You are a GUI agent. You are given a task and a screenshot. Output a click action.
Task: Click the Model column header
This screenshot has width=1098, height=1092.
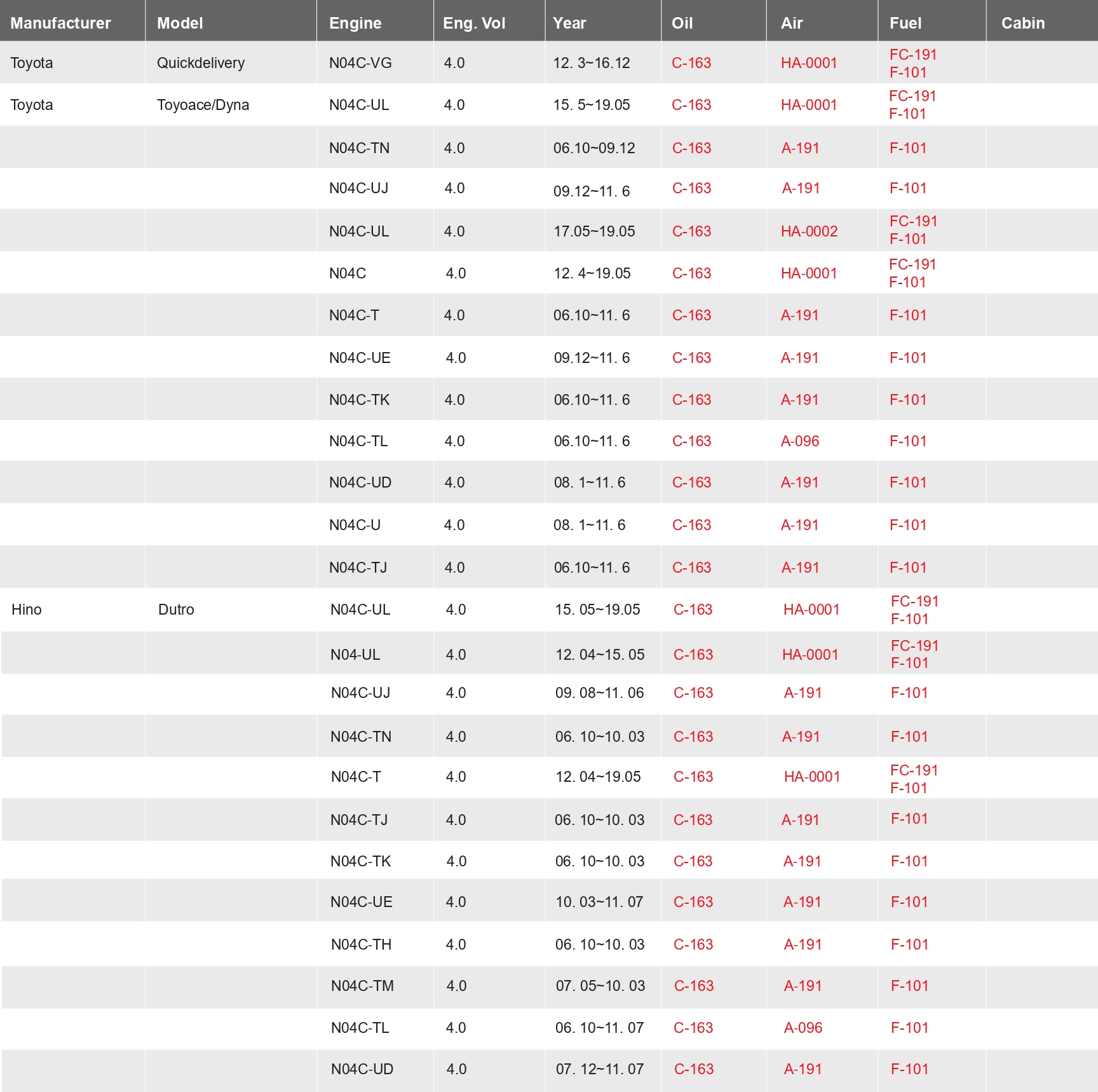tap(180, 23)
